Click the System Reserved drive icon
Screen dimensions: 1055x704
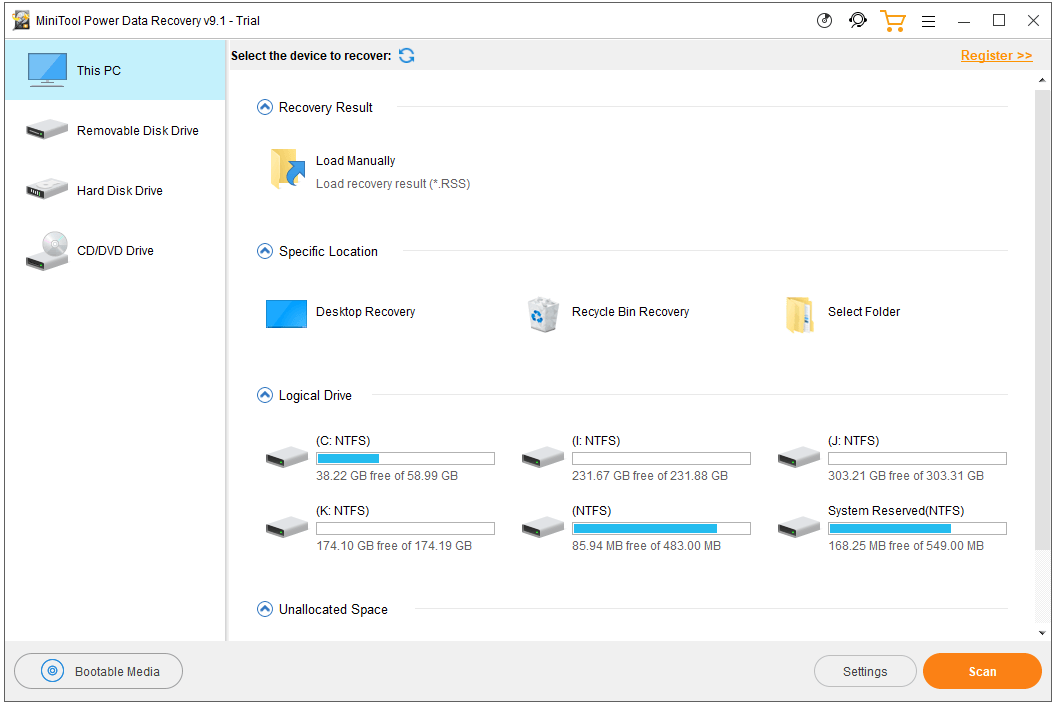point(799,528)
